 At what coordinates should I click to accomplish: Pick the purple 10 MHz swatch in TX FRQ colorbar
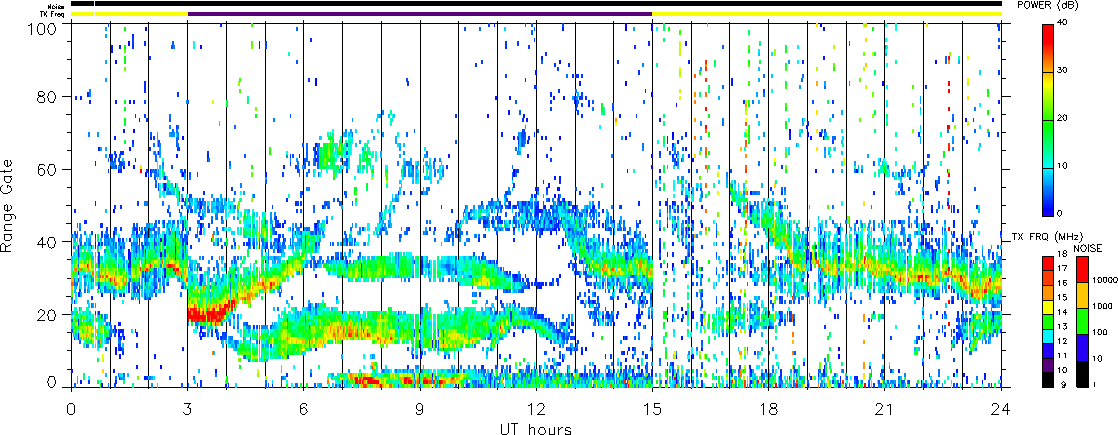point(1047,367)
